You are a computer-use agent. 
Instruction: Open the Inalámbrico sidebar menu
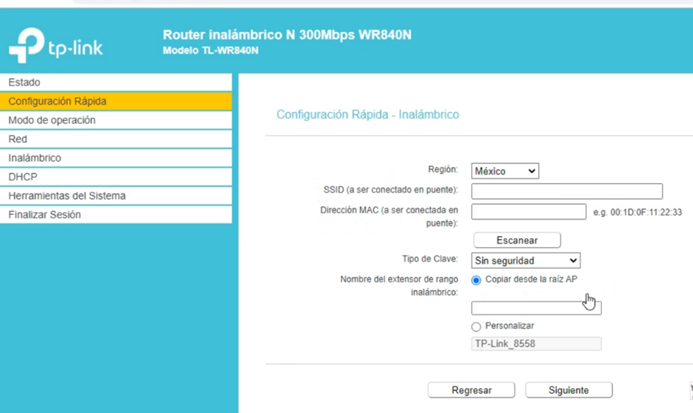116,158
